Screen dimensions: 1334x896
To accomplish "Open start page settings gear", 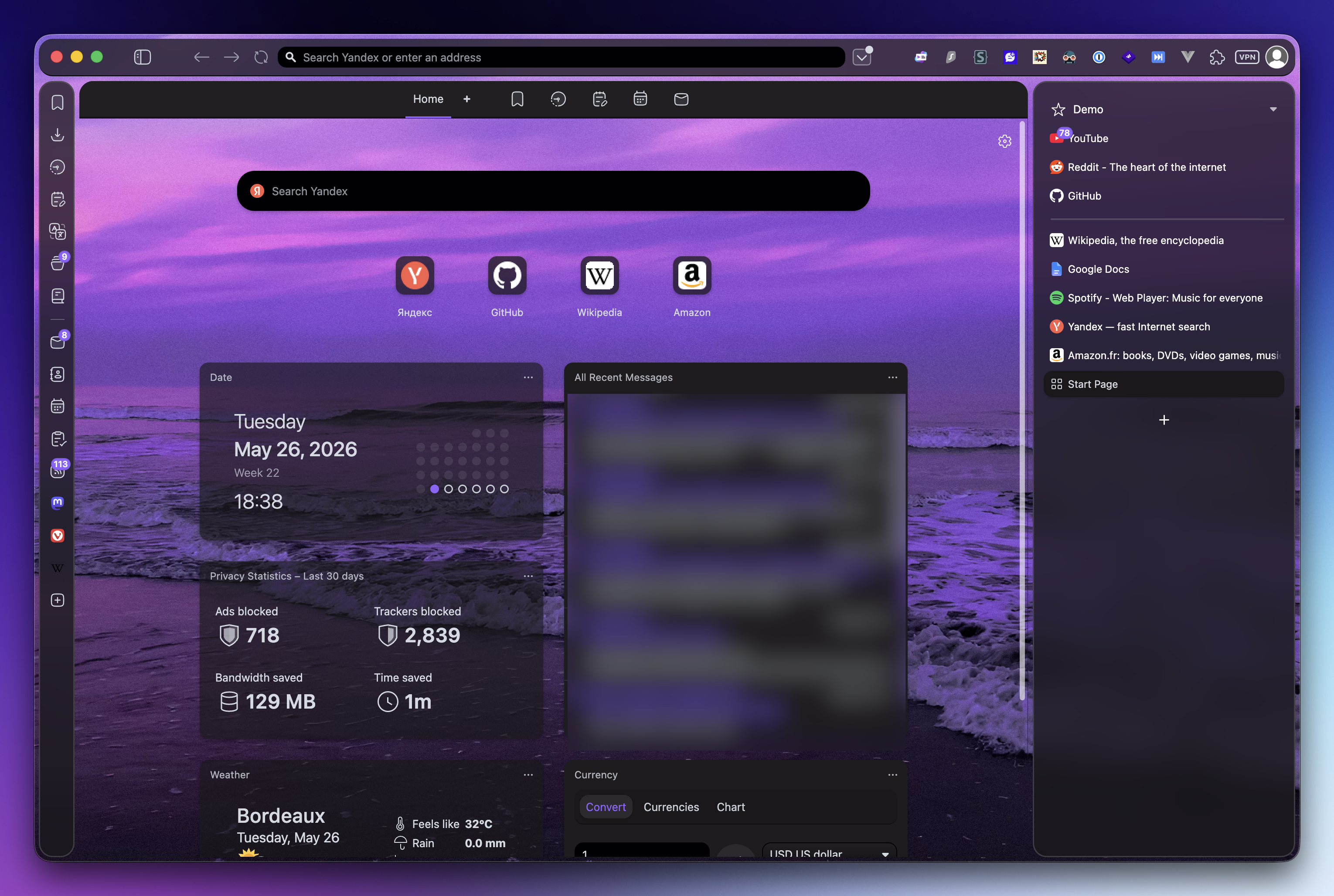I will point(1005,141).
